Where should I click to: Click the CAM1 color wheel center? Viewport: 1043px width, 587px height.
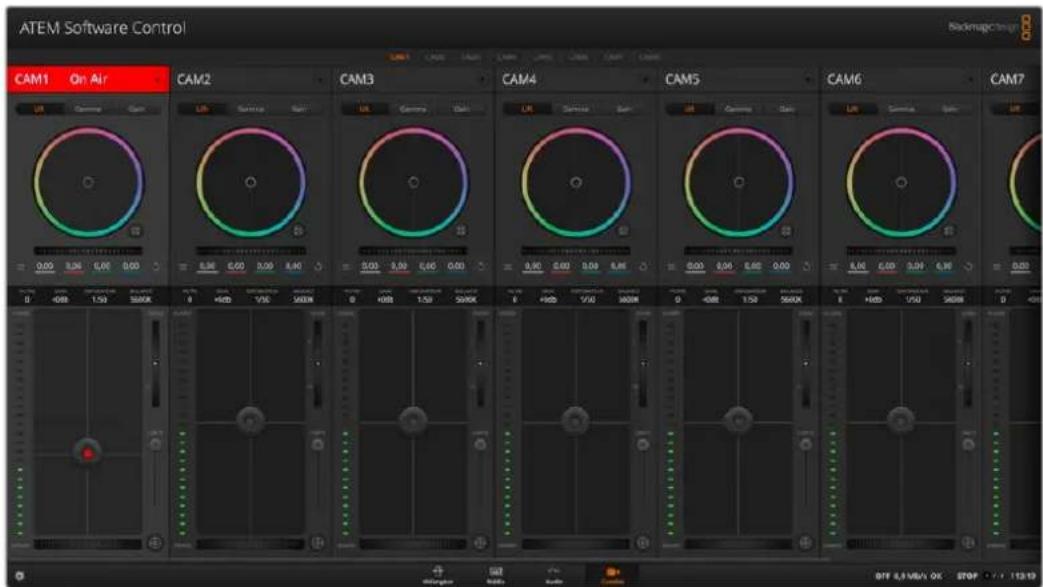click(88, 182)
